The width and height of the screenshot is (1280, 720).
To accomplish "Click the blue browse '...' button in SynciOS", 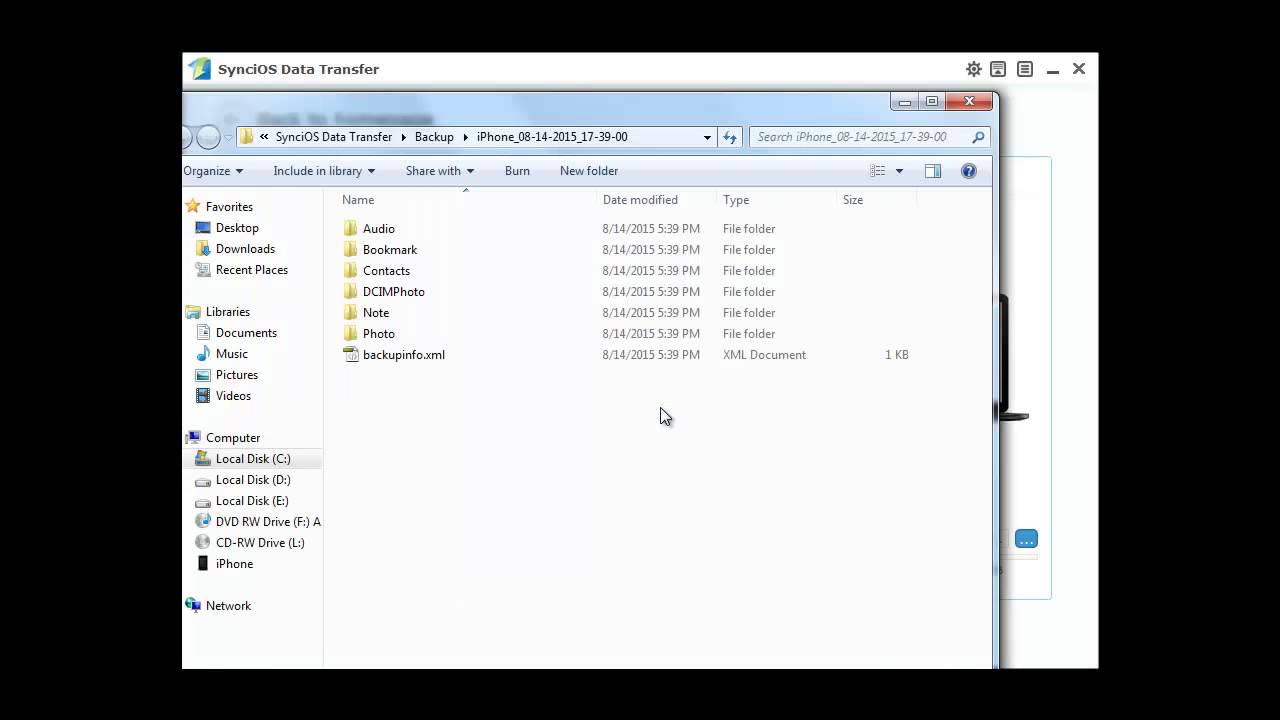I will [x=1026, y=539].
